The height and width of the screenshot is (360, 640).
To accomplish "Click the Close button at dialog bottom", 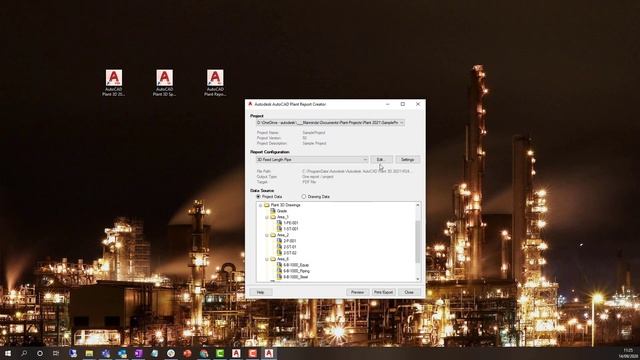I will point(409,292).
